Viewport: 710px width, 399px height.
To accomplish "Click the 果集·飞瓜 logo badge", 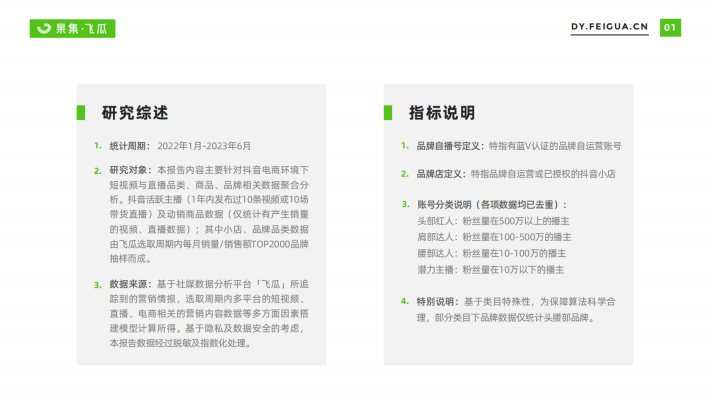I will click(72, 29).
